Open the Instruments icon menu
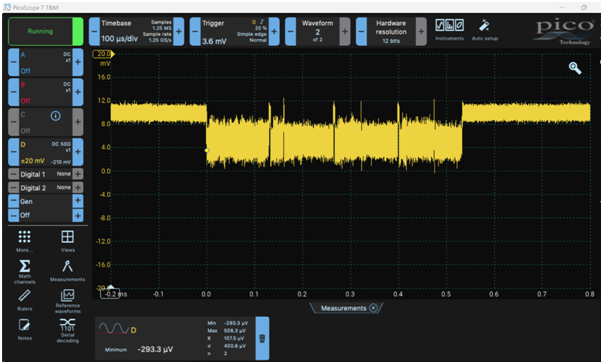This screenshot has width=603, height=364. [449, 26]
